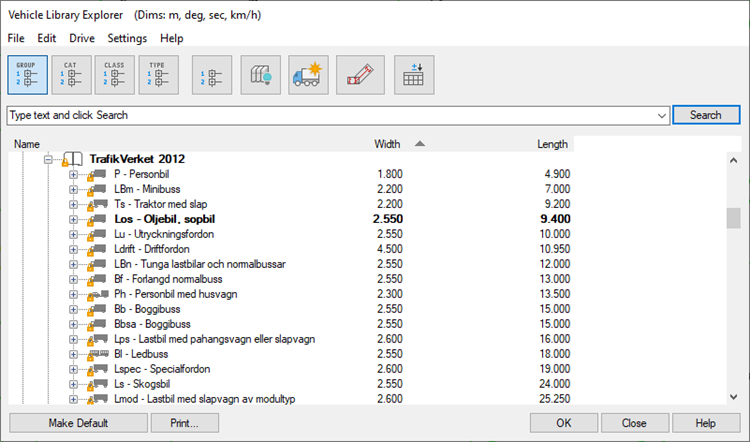Click the Bl - Ledbuss vehicle icon

pos(99,354)
